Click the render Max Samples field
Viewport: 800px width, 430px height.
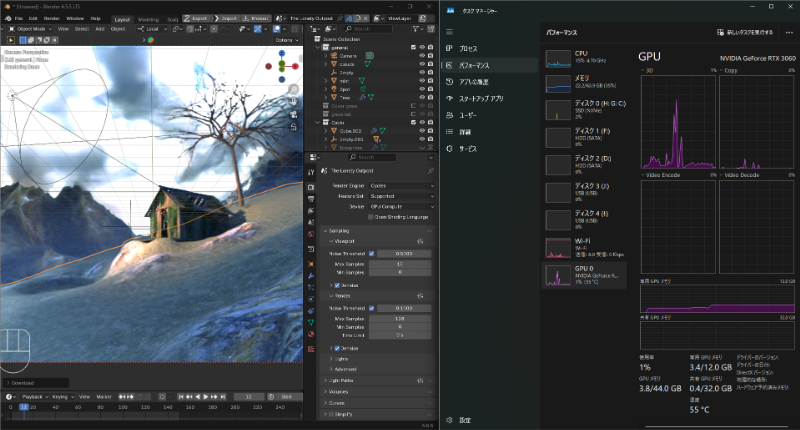coord(400,318)
